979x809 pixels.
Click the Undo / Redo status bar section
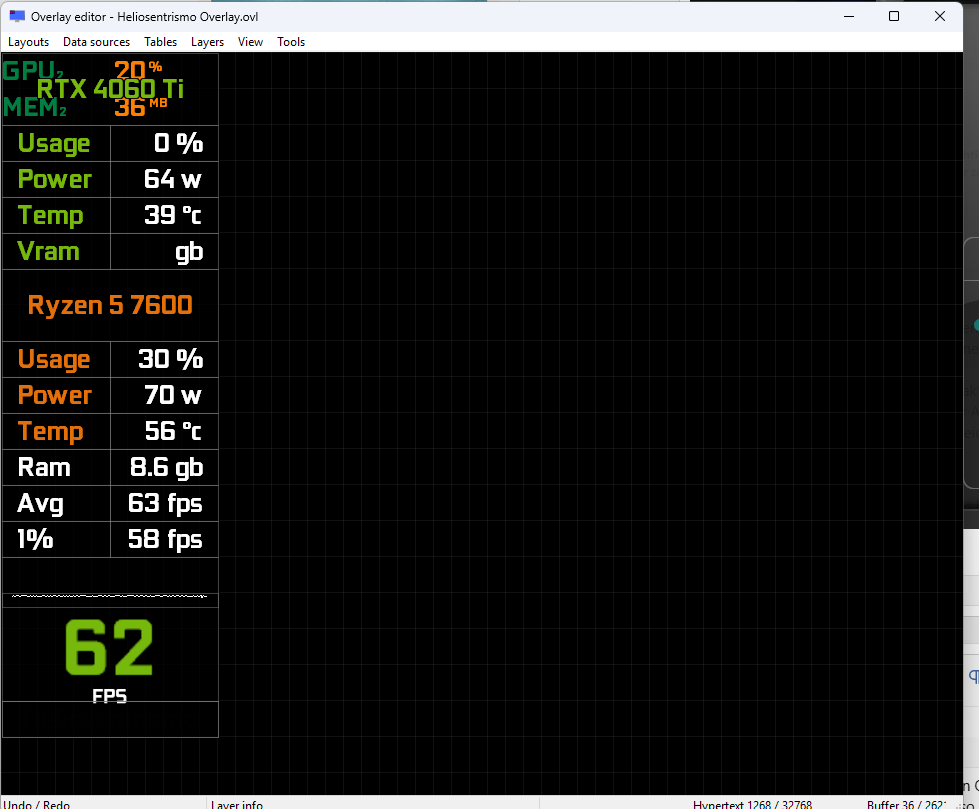(x=103, y=803)
